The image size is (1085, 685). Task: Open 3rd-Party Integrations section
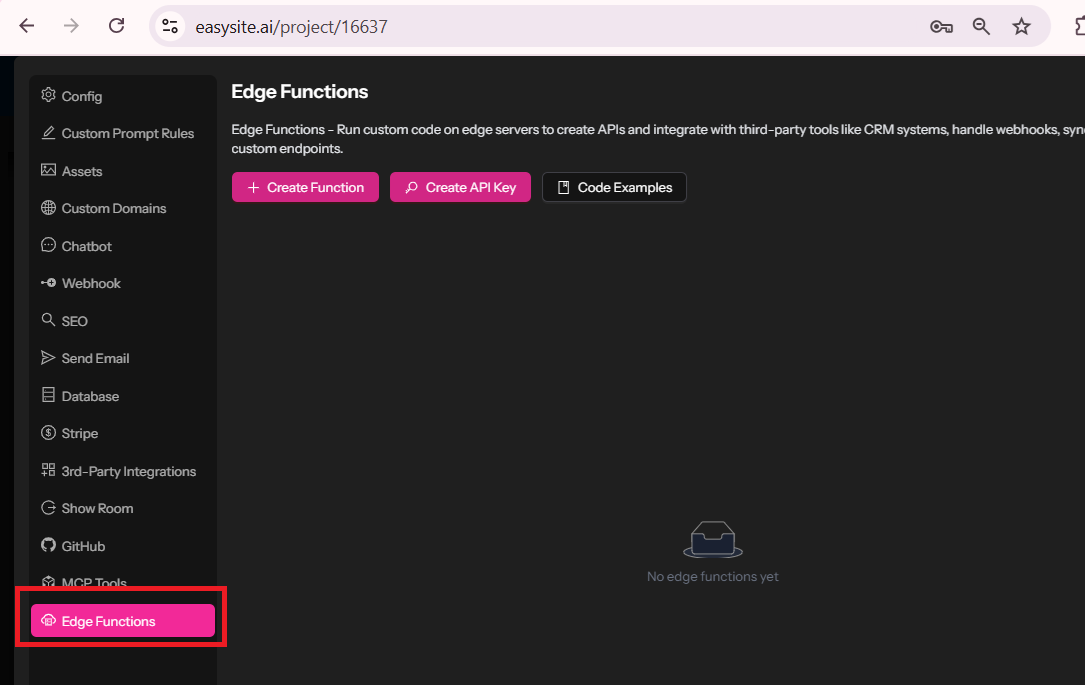[x=128, y=471]
